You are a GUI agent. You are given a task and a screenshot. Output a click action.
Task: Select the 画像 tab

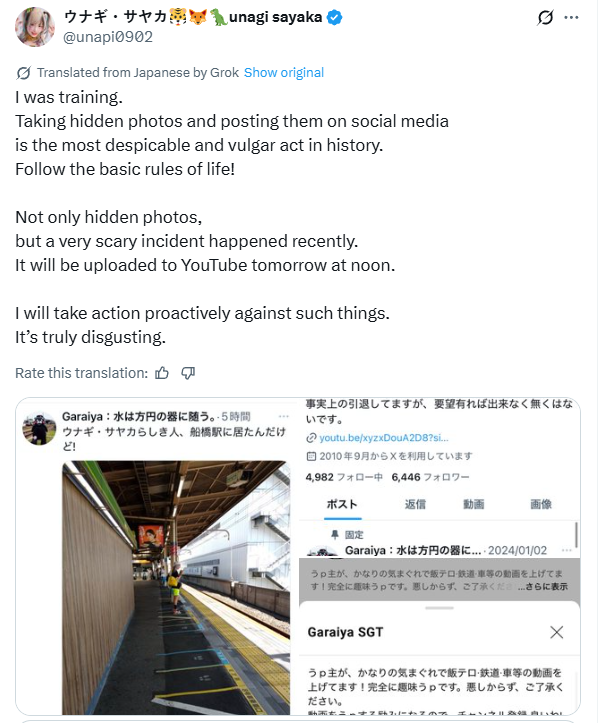(x=540, y=504)
